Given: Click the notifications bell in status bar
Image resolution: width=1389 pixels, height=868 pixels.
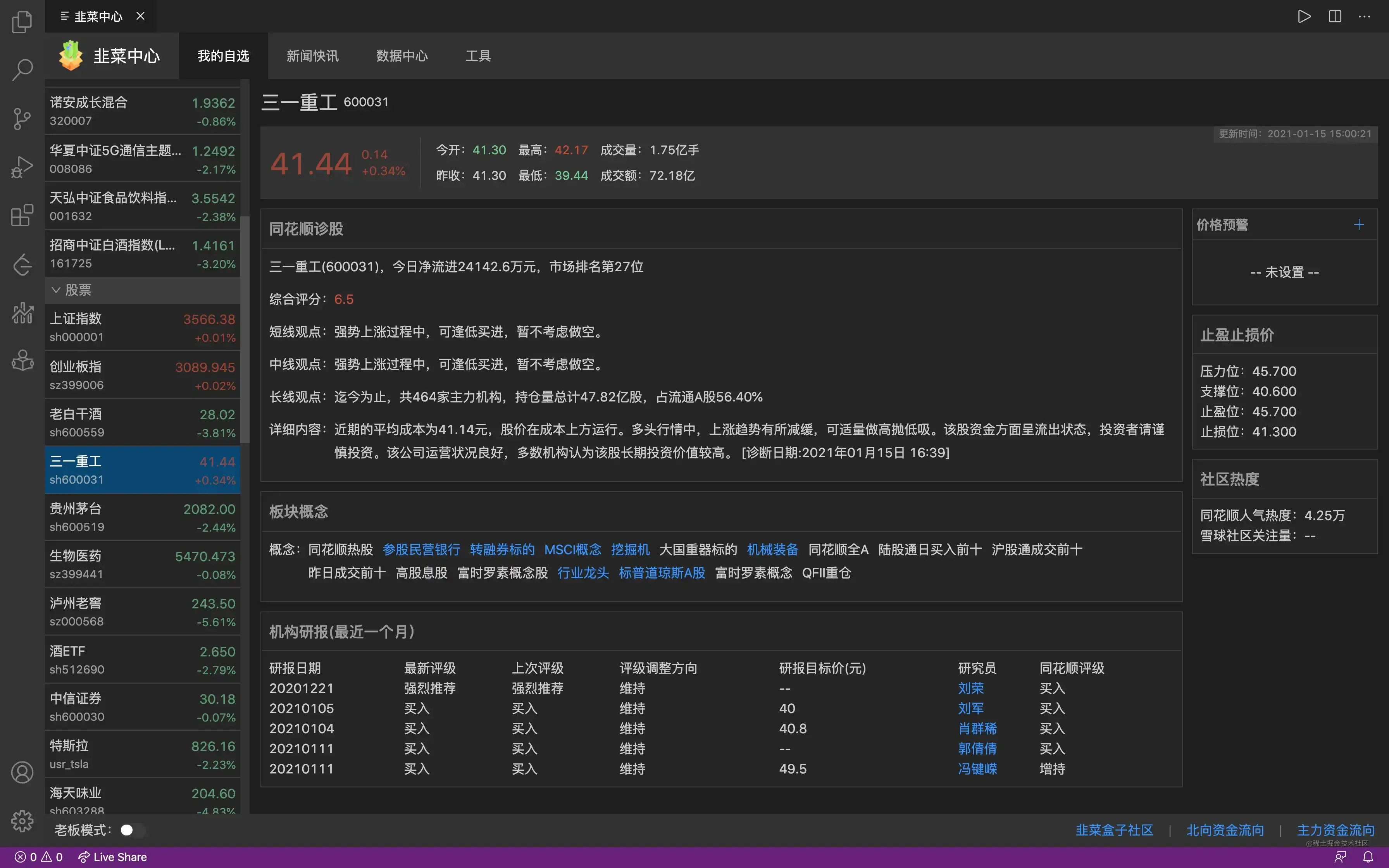Looking at the screenshot, I should point(1368,856).
